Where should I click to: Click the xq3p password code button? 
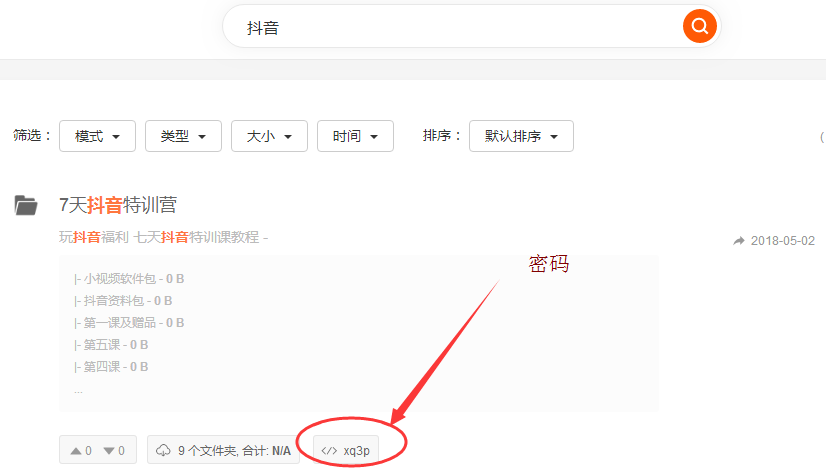(346, 450)
